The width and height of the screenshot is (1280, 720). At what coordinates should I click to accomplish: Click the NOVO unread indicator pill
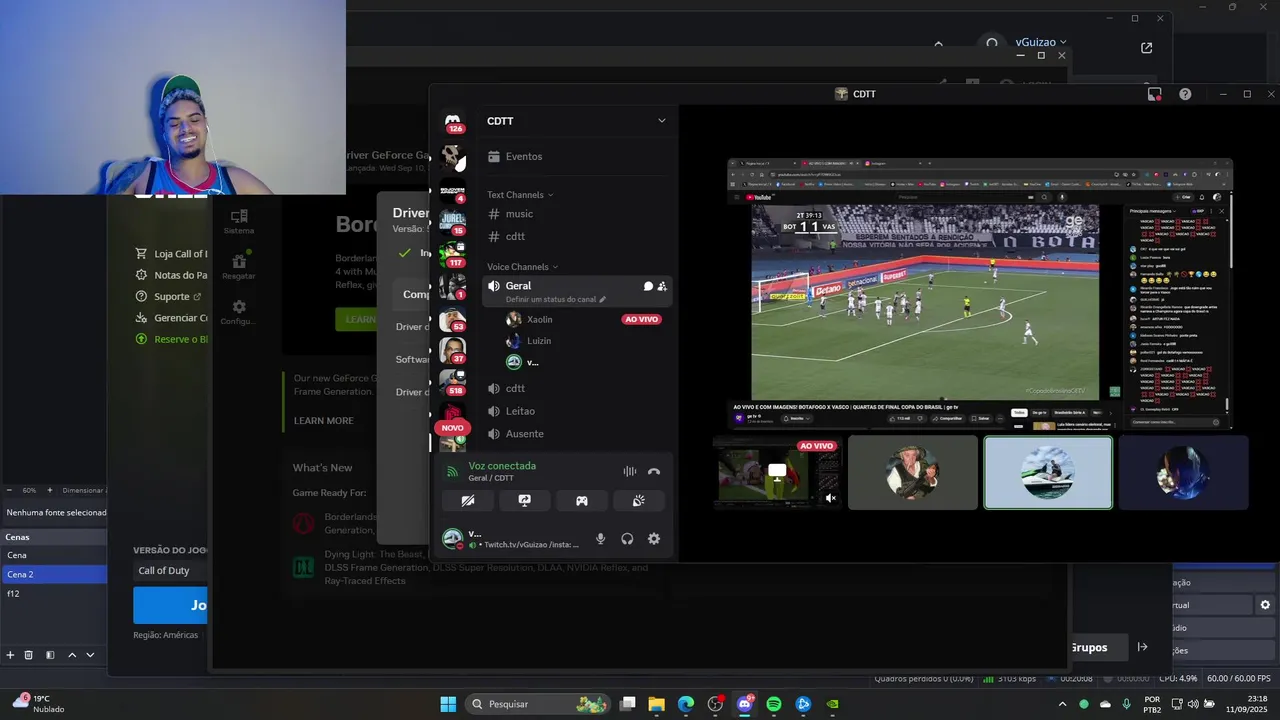pyautogui.click(x=452, y=428)
